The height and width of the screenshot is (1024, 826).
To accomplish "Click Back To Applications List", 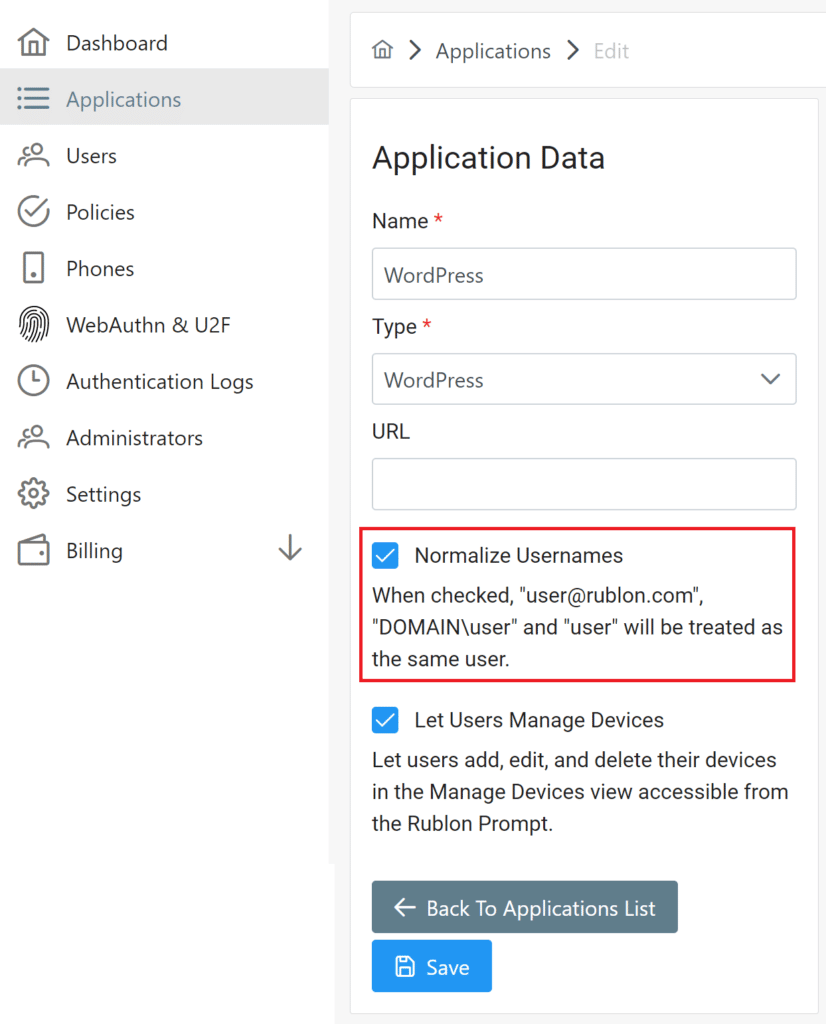I will [x=524, y=907].
